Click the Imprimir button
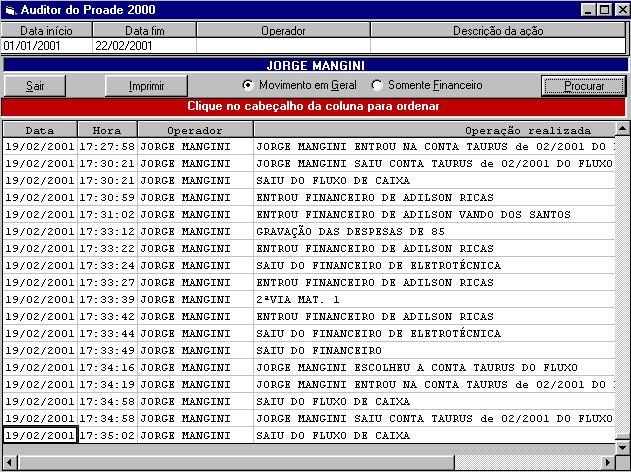The height and width of the screenshot is (472, 631). point(146,86)
